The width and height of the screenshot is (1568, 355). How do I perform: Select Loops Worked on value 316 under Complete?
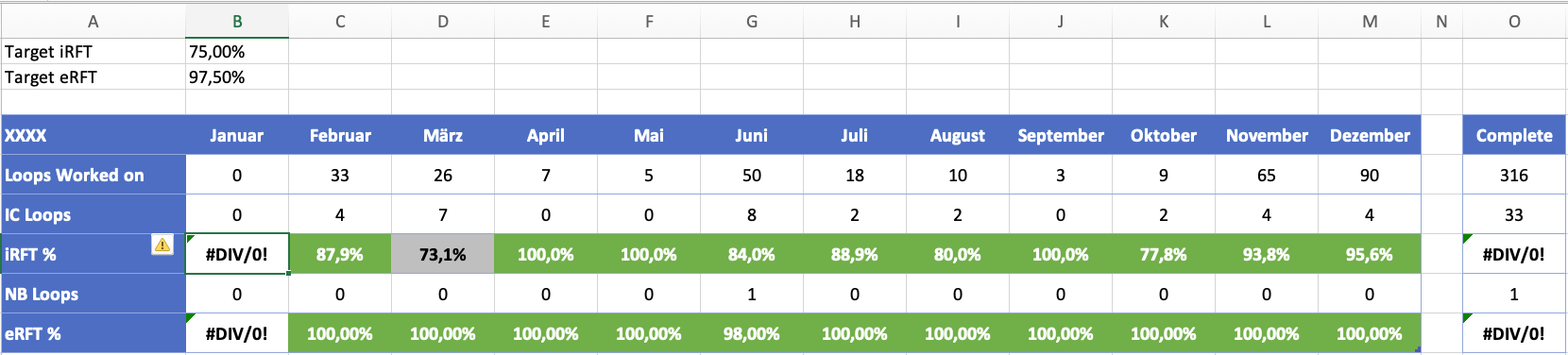click(x=1514, y=176)
